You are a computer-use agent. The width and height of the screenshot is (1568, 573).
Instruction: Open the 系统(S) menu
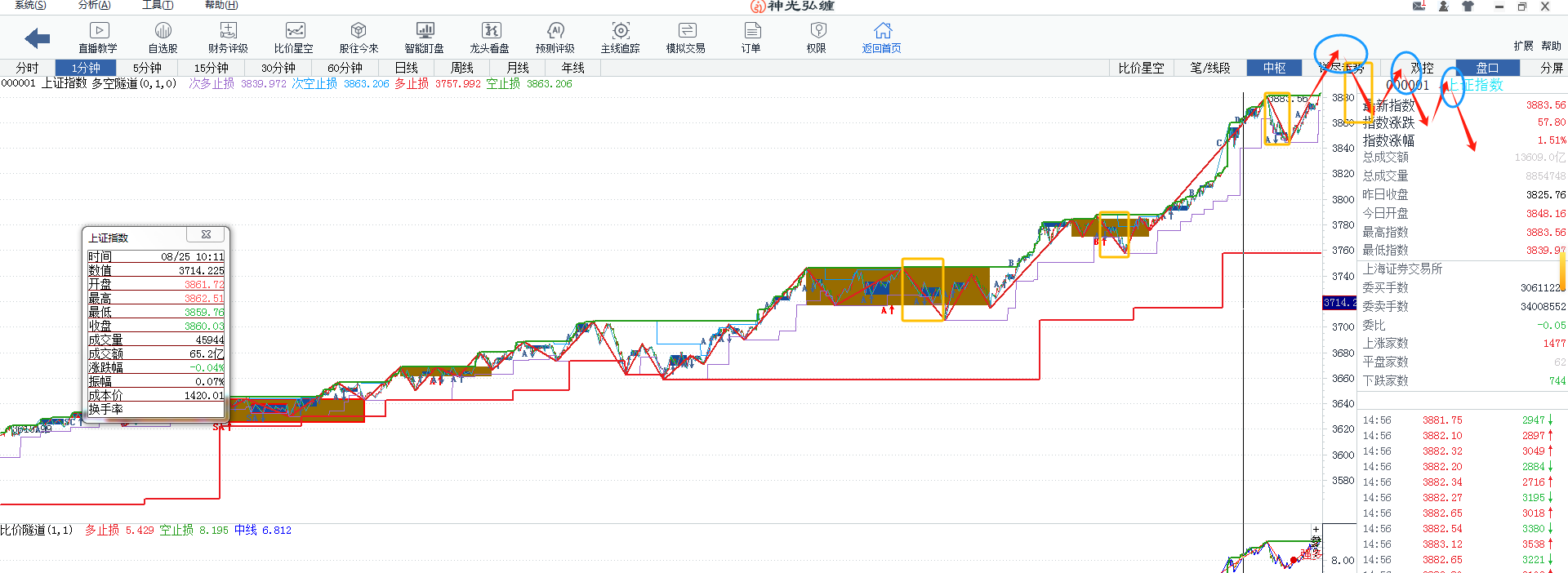pos(30,5)
